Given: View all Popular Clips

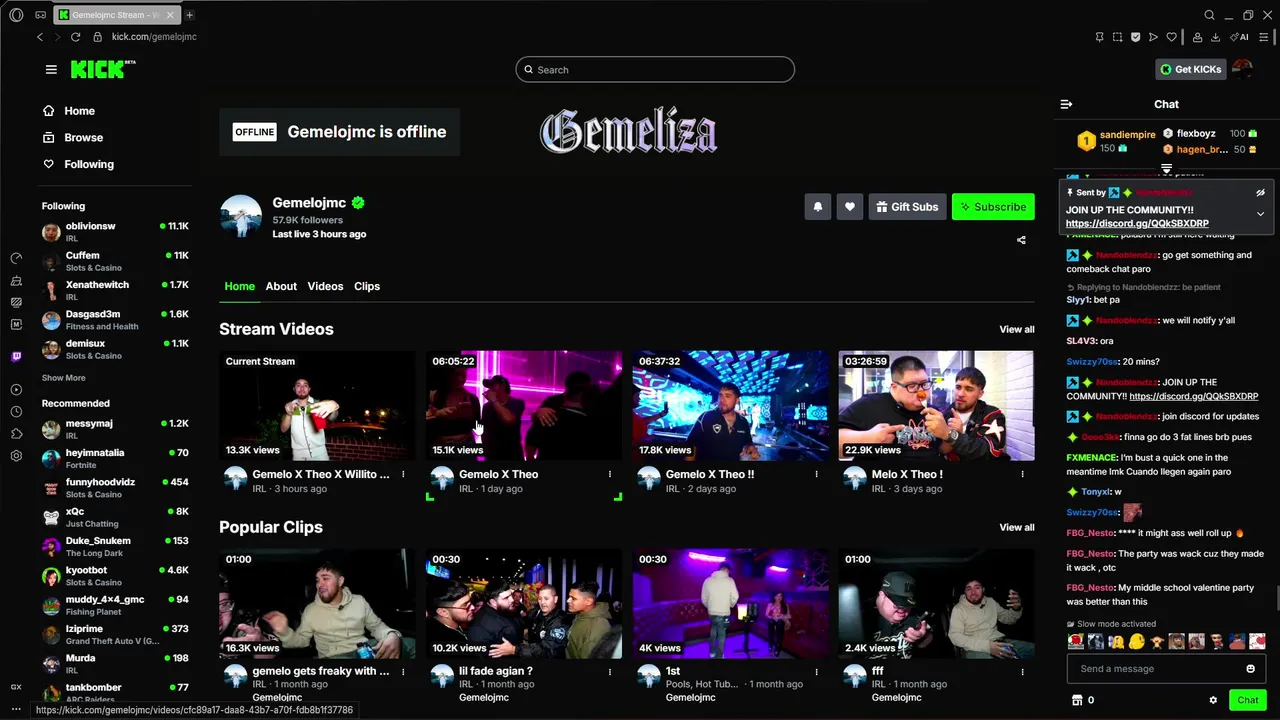Looking at the screenshot, I should click(1017, 527).
